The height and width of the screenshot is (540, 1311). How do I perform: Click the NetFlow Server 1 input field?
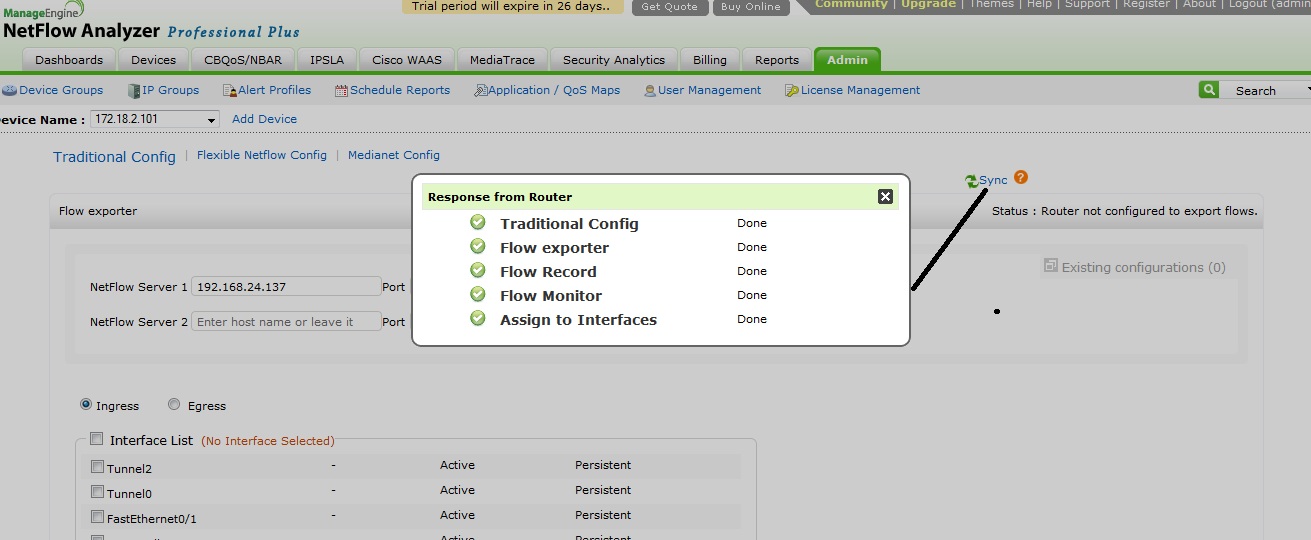pyautogui.click(x=286, y=287)
